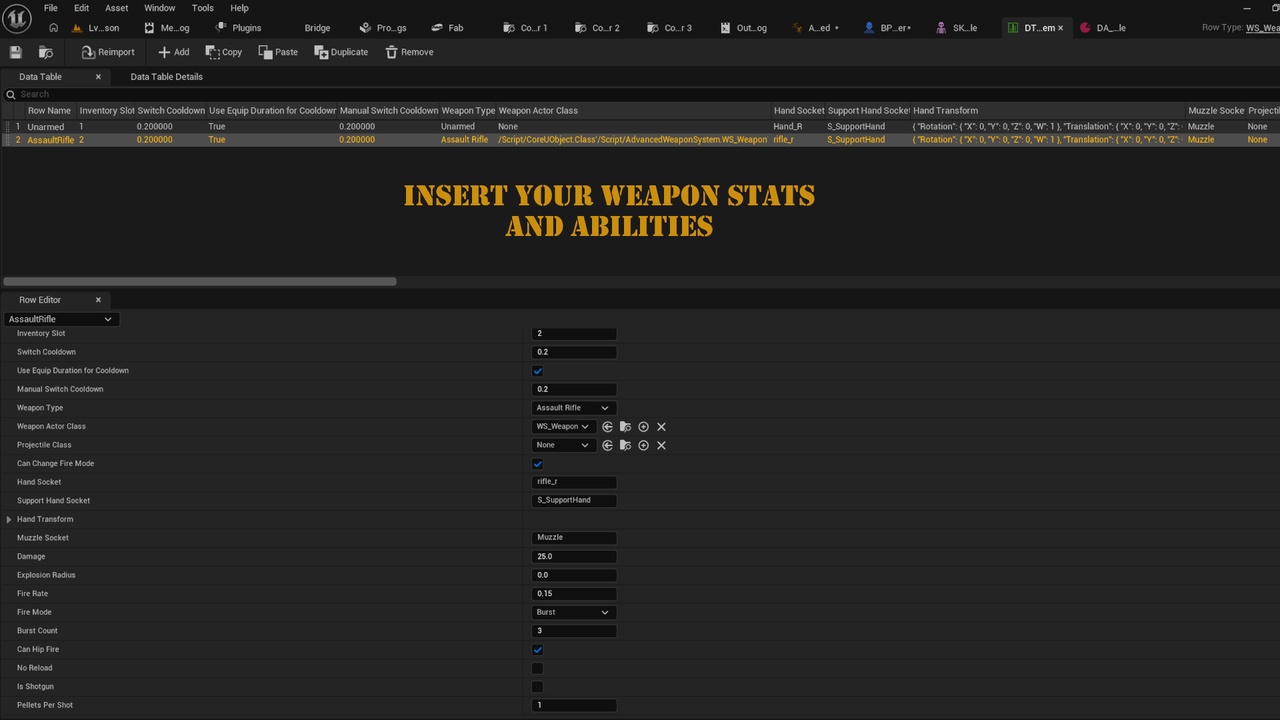Open the Fire Mode Burst dropdown

(573, 612)
